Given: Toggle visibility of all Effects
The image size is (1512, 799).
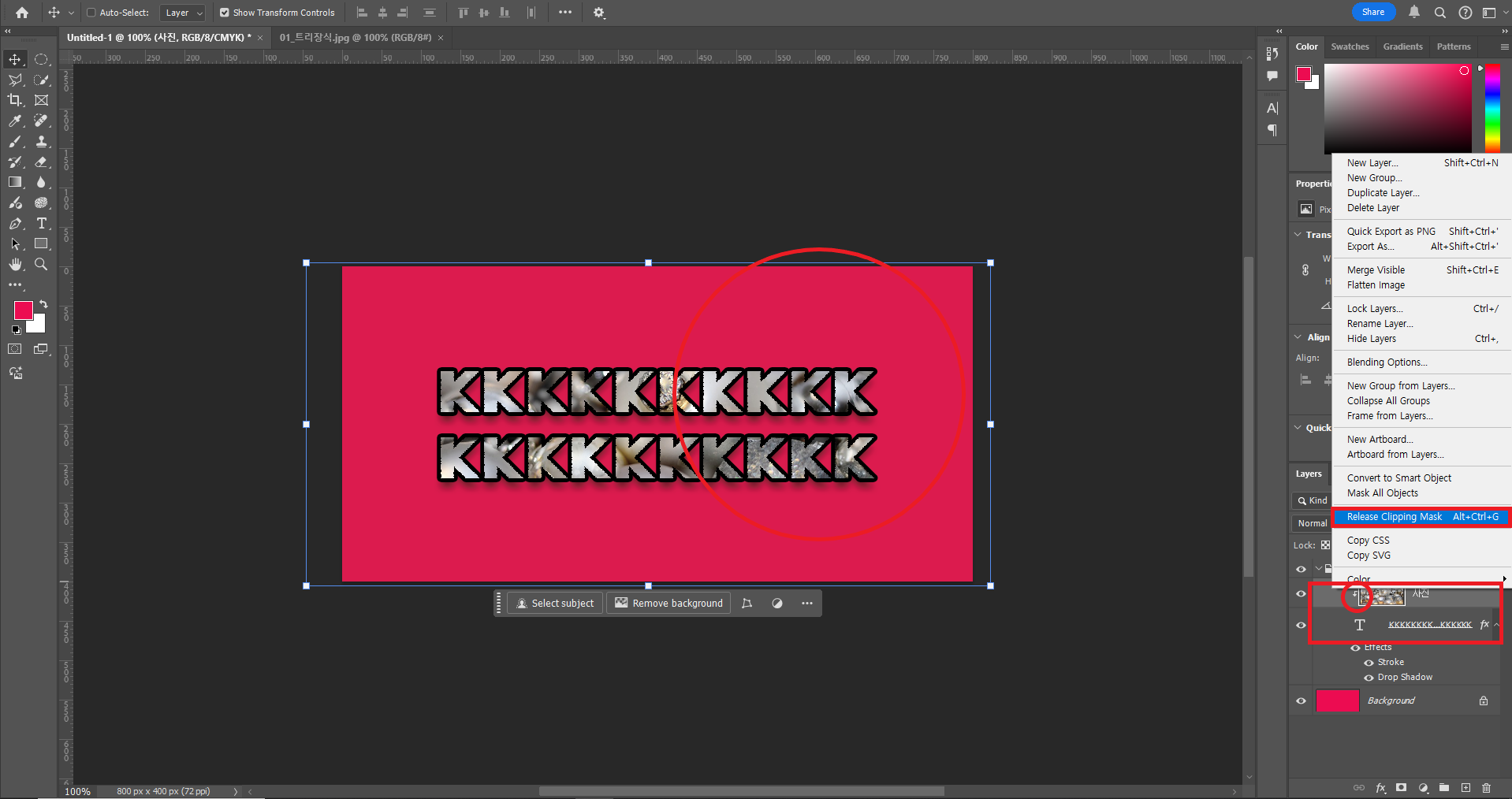Looking at the screenshot, I should click(1356, 648).
